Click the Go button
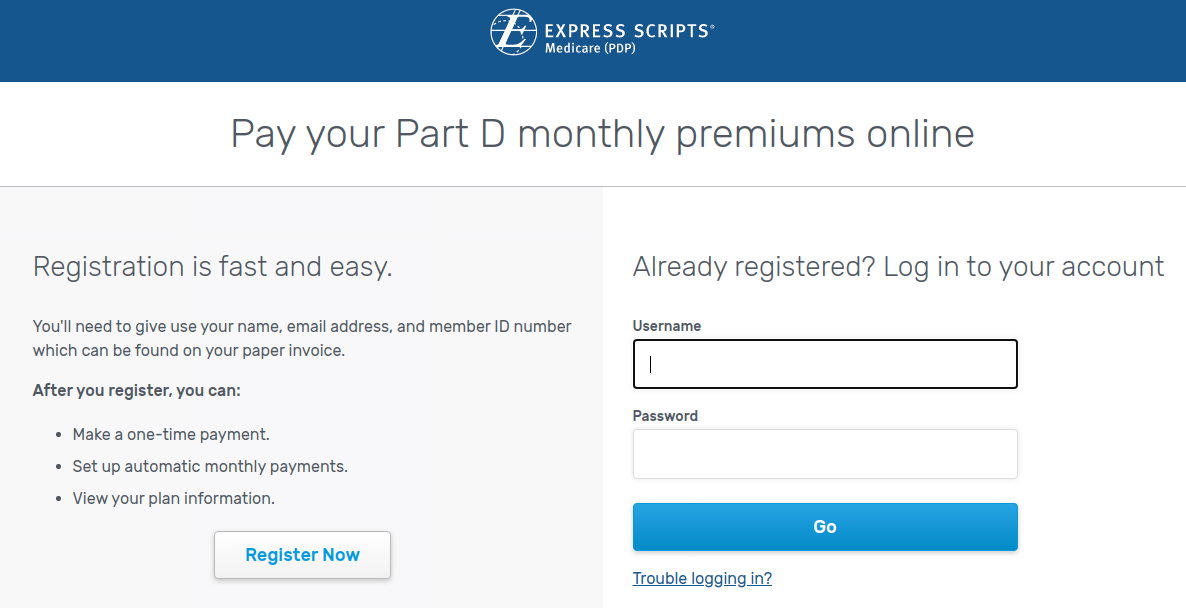The image size is (1186, 608). (x=824, y=526)
